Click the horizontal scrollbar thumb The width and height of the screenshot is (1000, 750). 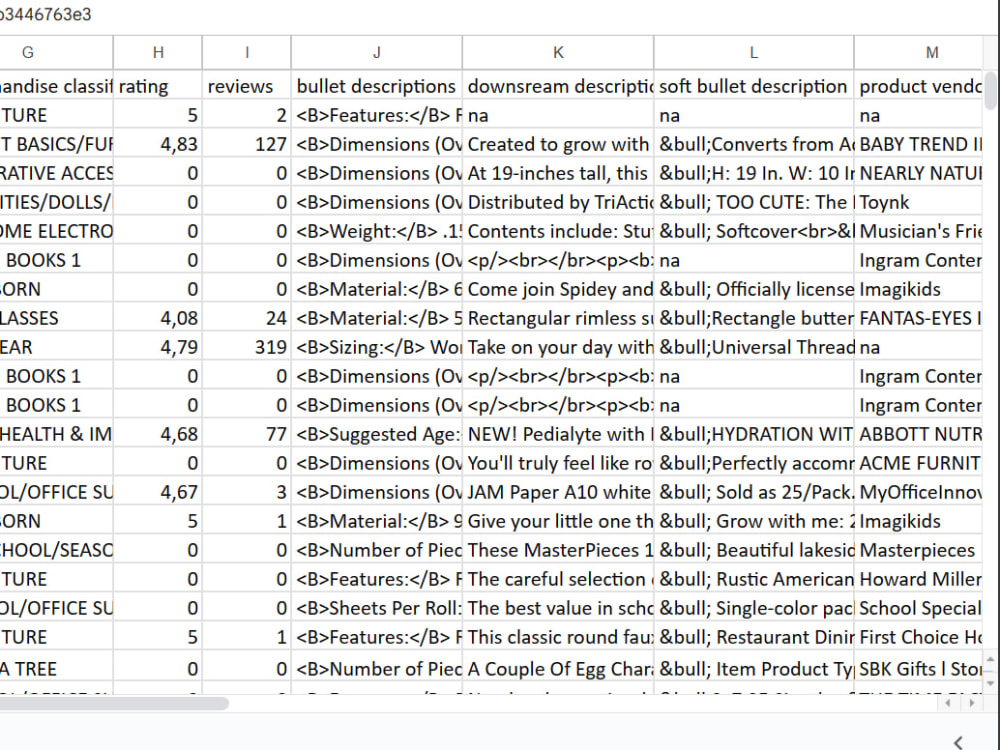point(114,703)
